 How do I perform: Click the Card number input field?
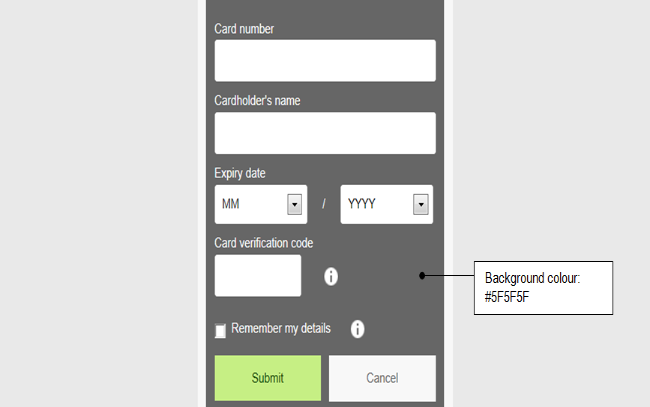[x=325, y=60]
